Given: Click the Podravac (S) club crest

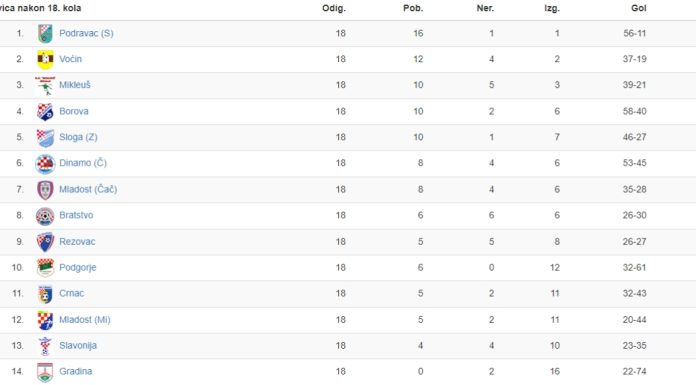Looking at the screenshot, I should pyautogui.click(x=45, y=34).
